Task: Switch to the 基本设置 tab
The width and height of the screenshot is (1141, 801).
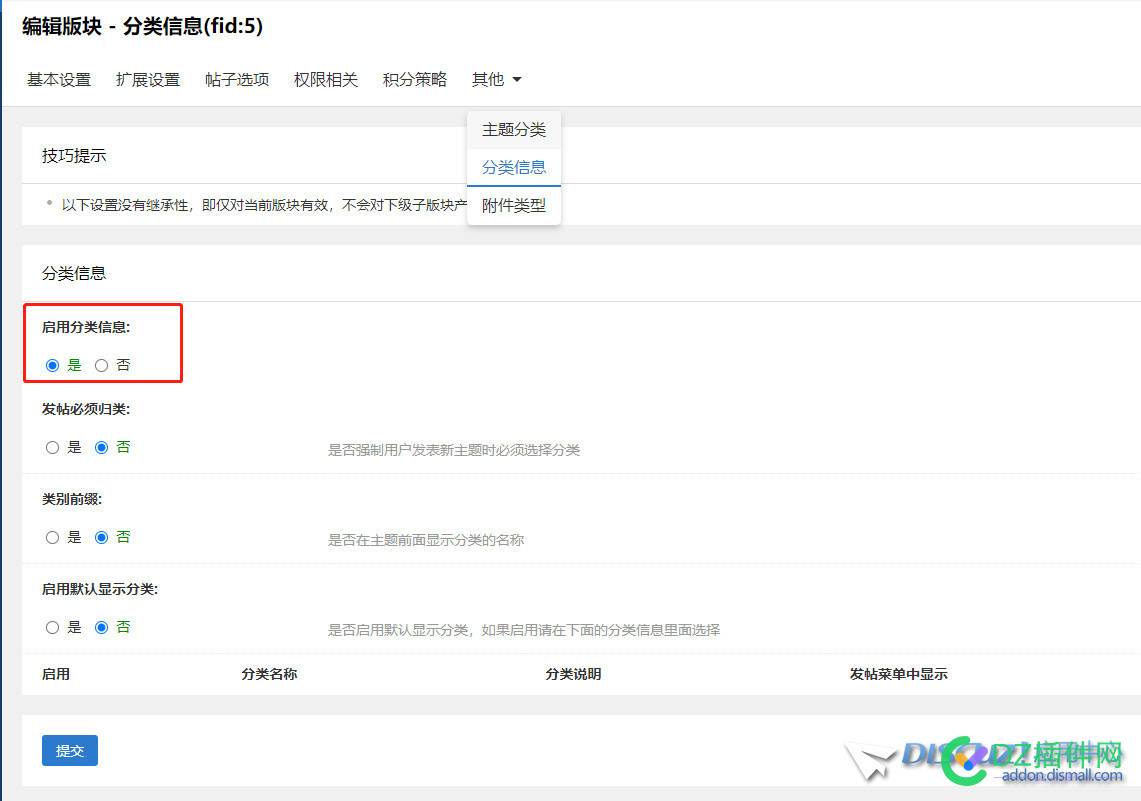Action: pyautogui.click(x=57, y=79)
